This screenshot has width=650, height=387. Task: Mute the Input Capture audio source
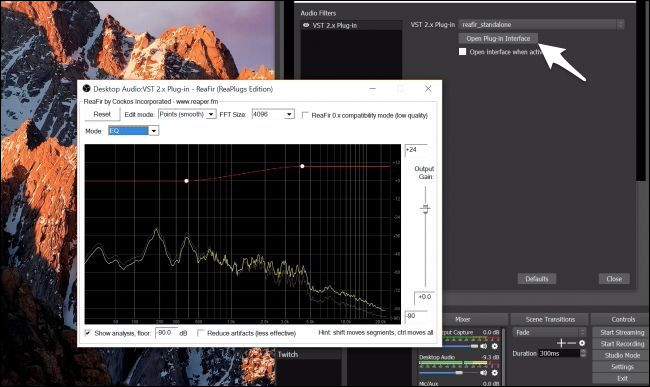484,346
